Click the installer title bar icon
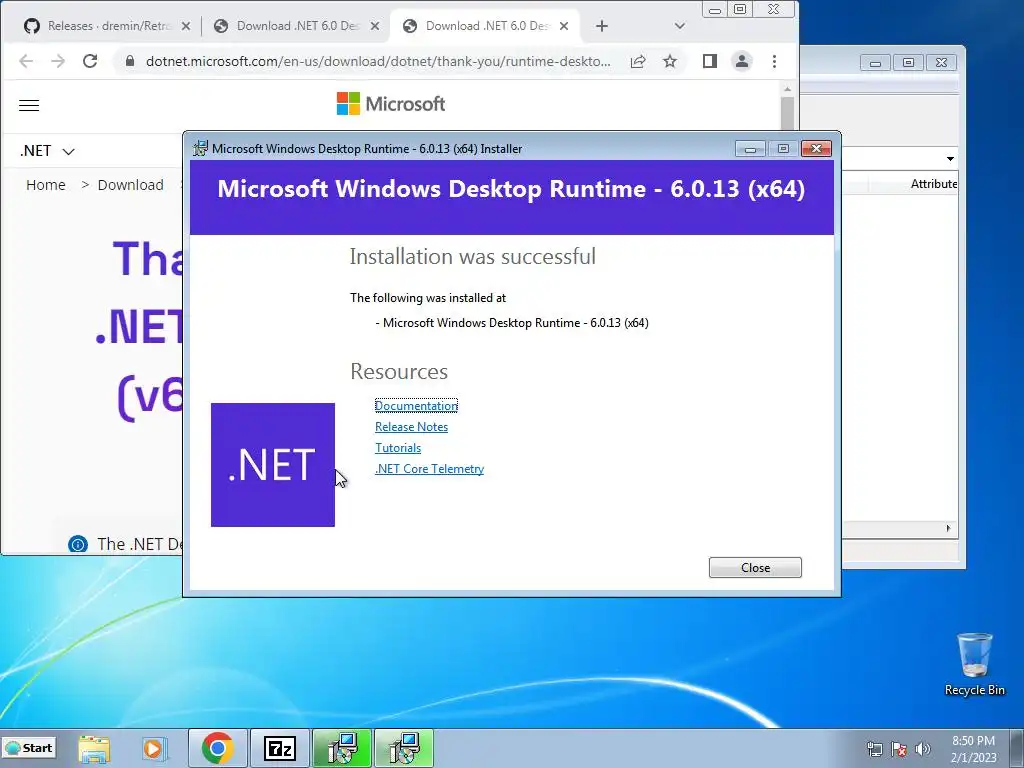Image resolution: width=1024 pixels, height=768 pixels. click(x=200, y=148)
